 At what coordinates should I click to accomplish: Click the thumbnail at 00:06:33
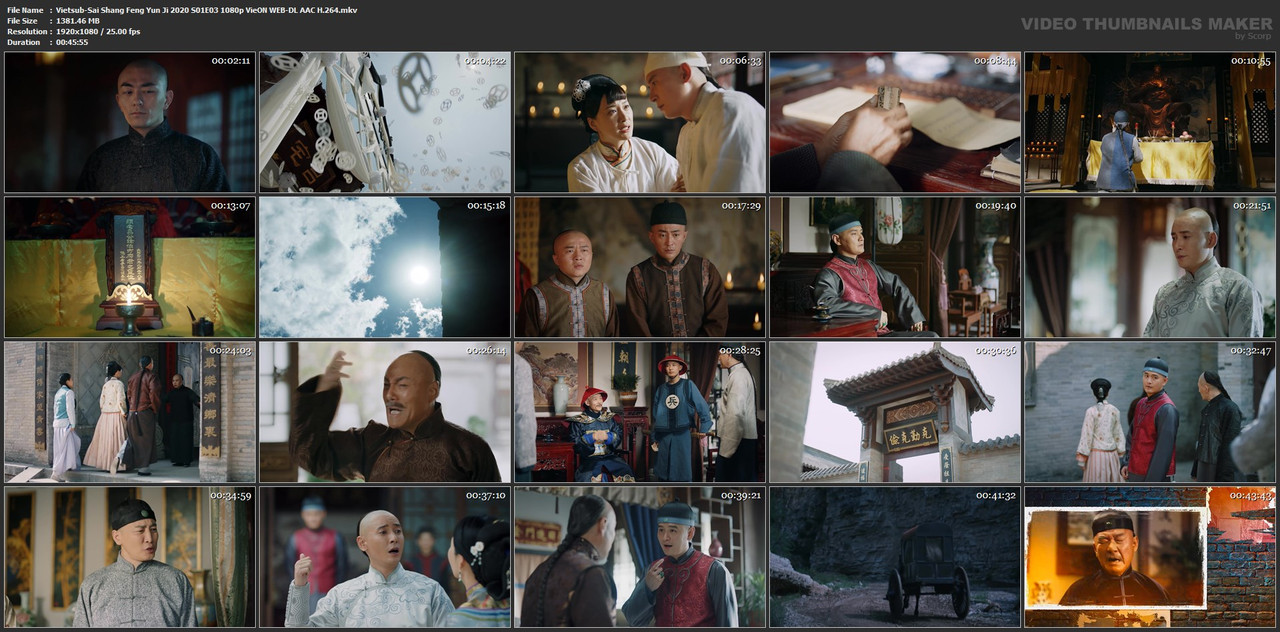(640, 122)
